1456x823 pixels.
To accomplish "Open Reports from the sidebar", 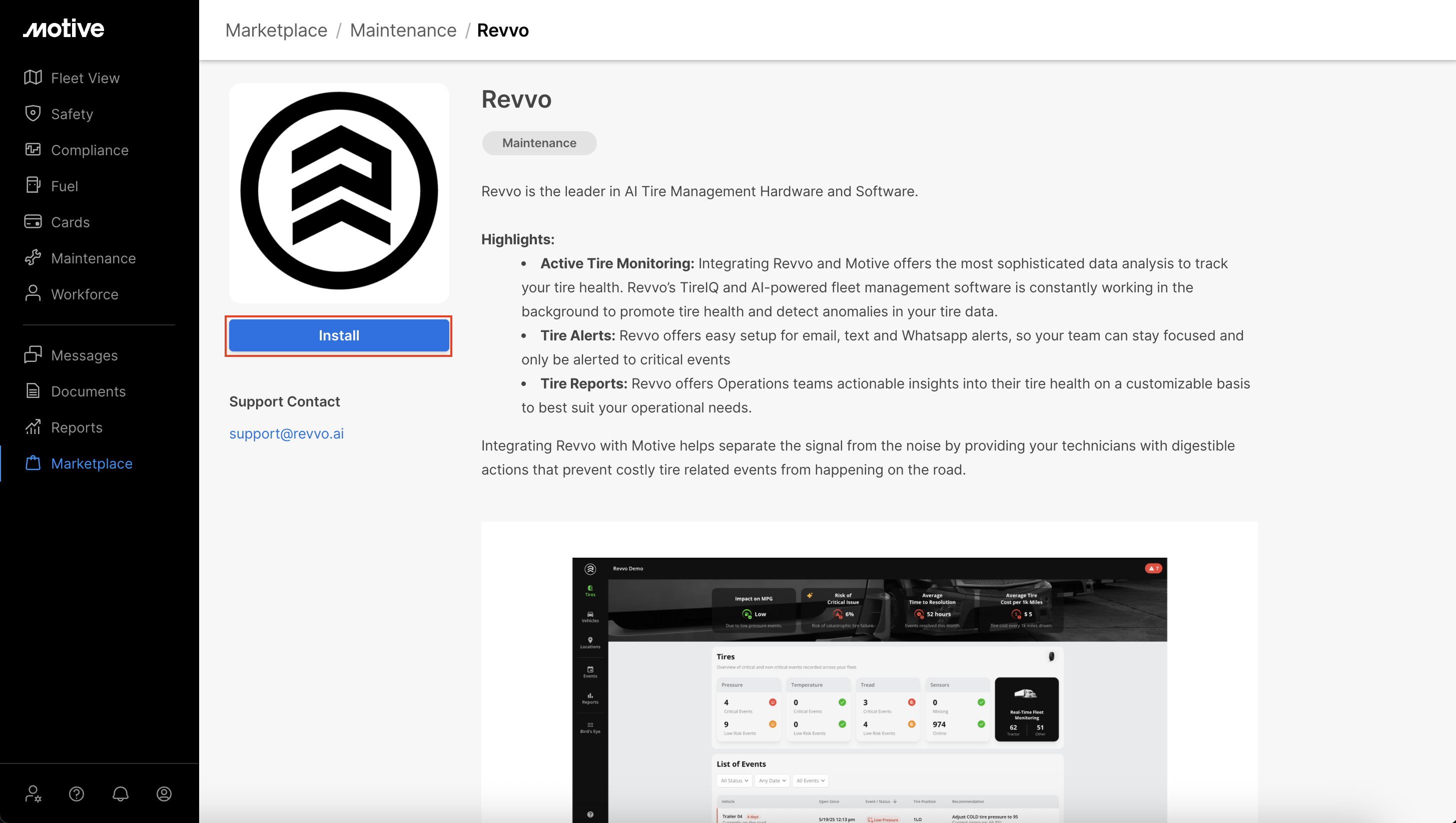I will 77,428.
